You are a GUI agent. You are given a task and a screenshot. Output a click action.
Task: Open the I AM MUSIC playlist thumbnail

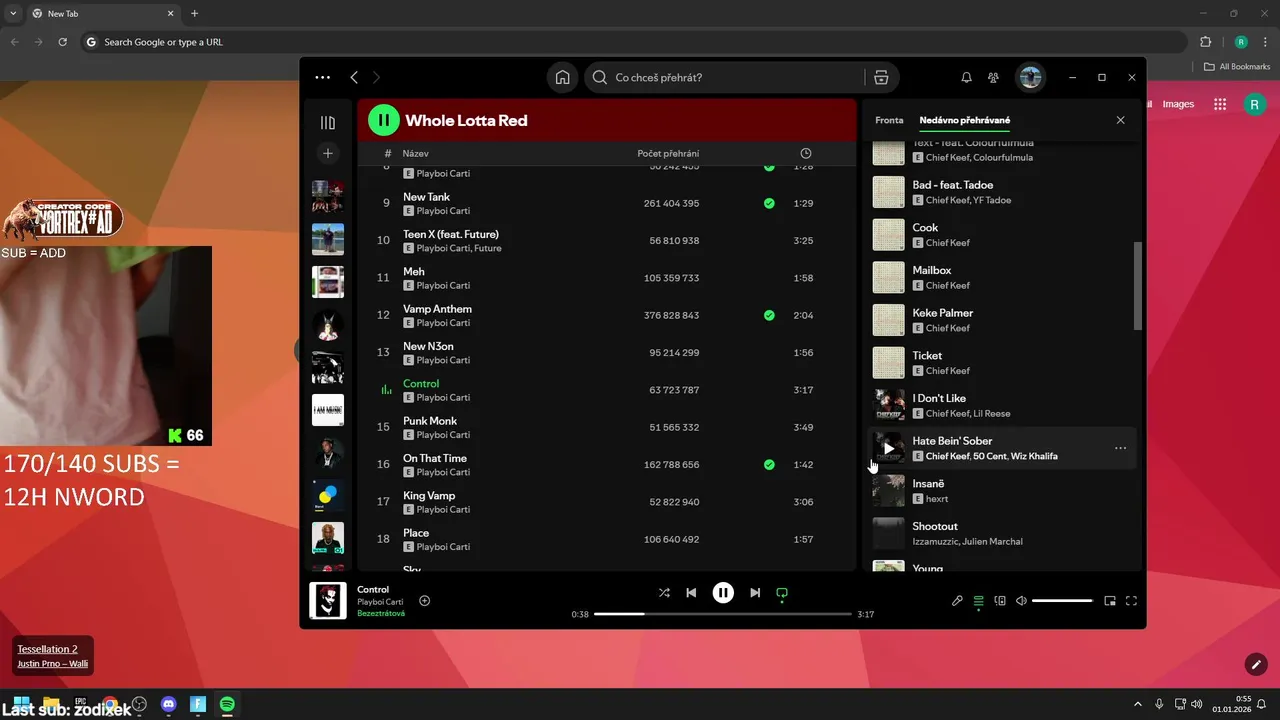click(x=328, y=410)
